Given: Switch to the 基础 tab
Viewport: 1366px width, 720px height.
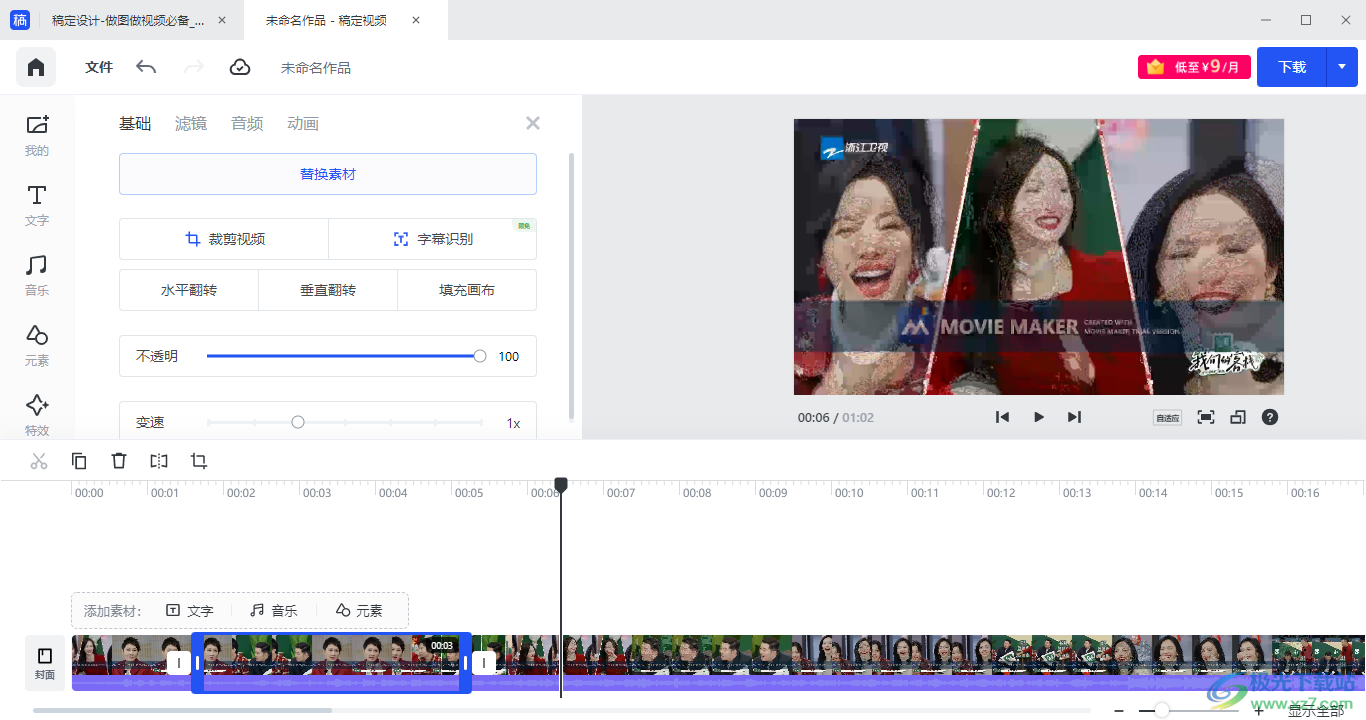Looking at the screenshot, I should pyautogui.click(x=135, y=123).
